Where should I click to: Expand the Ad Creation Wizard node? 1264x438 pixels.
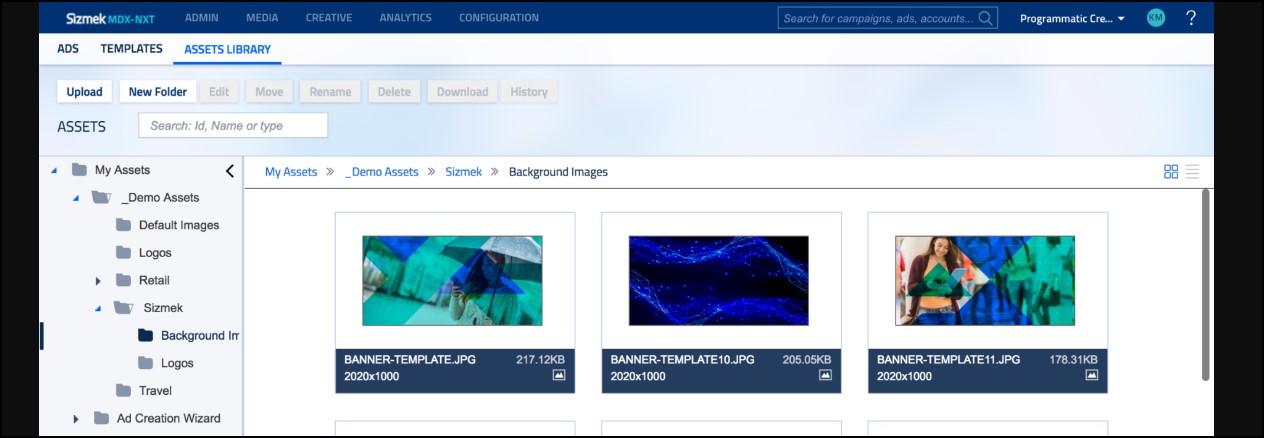pos(76,419)
